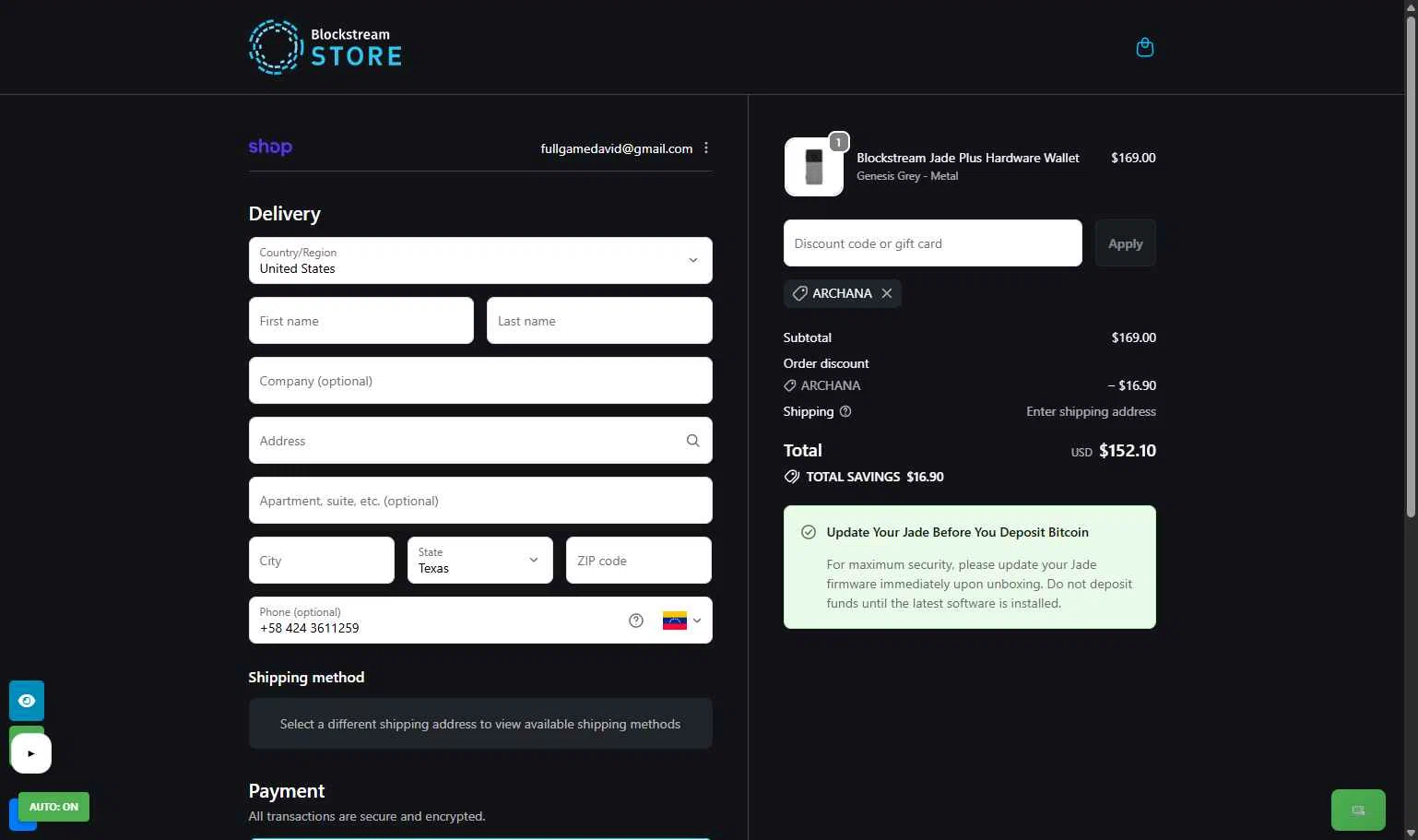The image size is (1418, 840).
Task: Select the Apartment, suite, etc. field
Action: [480, 501]
